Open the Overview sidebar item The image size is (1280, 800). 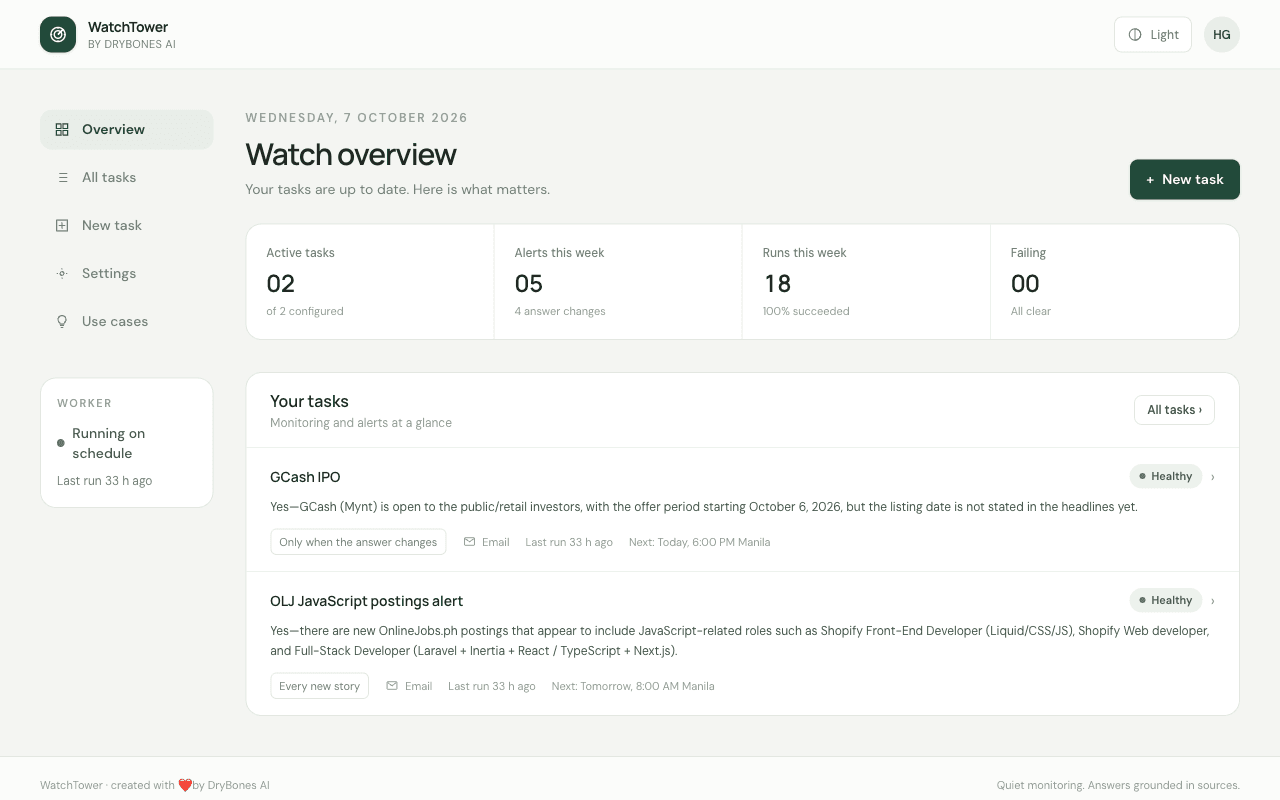(x=127, y=129)
